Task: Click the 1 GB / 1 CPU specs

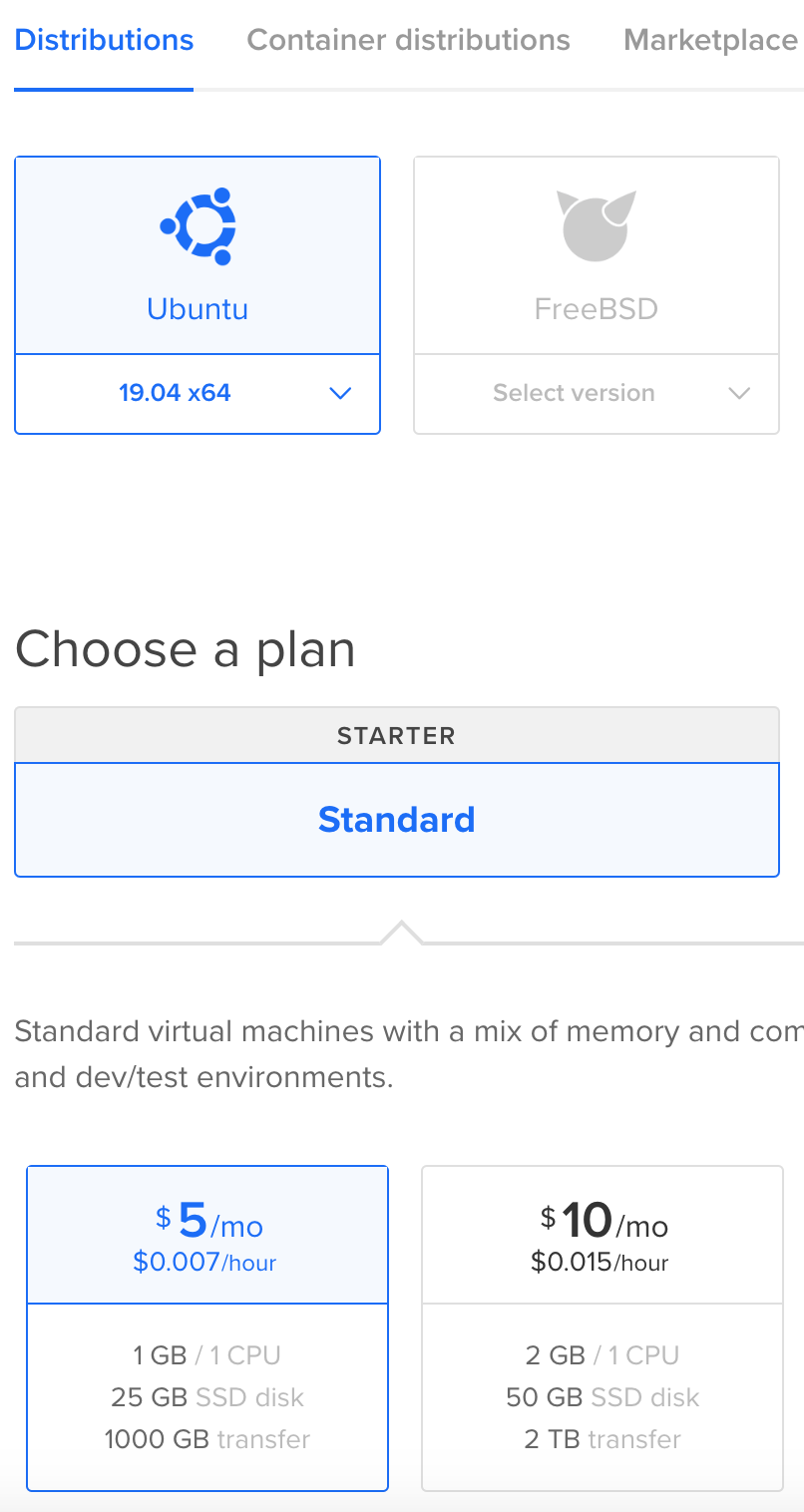Action: click(206, 1355)
